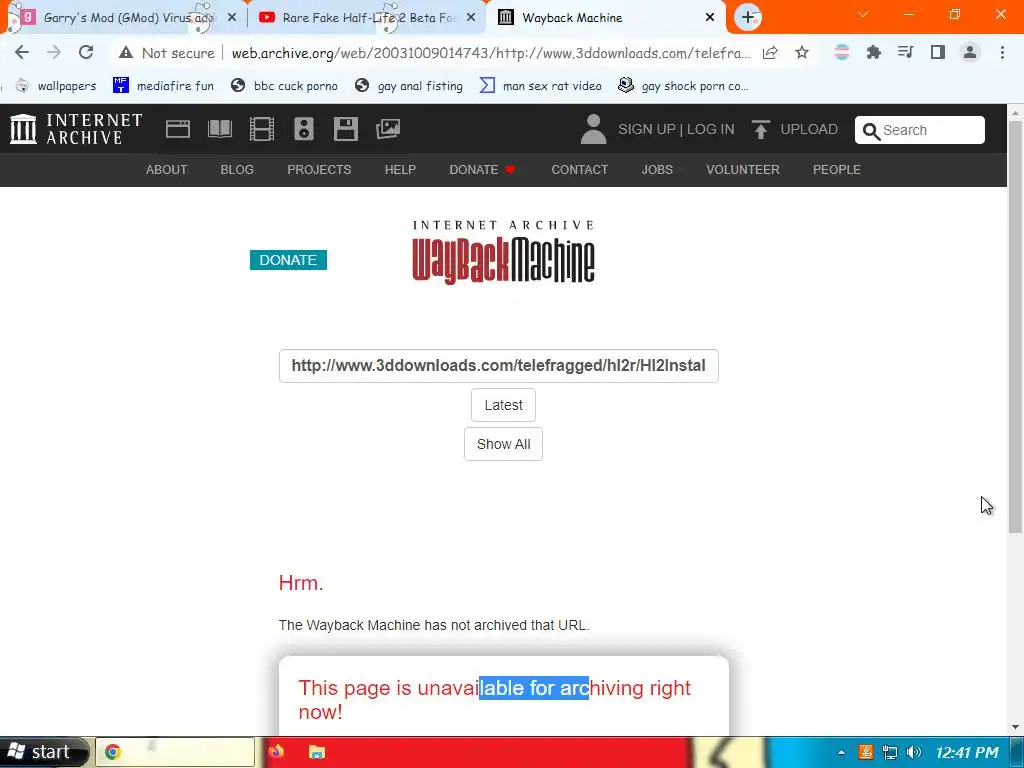Click the network tray icon
Viewport: 1024px width, 768px height.
(x=889, y=752)
